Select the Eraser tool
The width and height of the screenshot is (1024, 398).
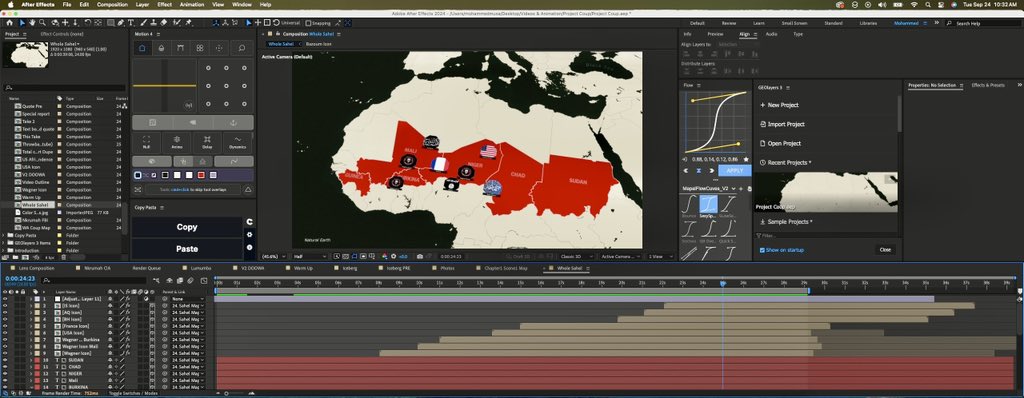pyautogui.click(x=164, y=23)
